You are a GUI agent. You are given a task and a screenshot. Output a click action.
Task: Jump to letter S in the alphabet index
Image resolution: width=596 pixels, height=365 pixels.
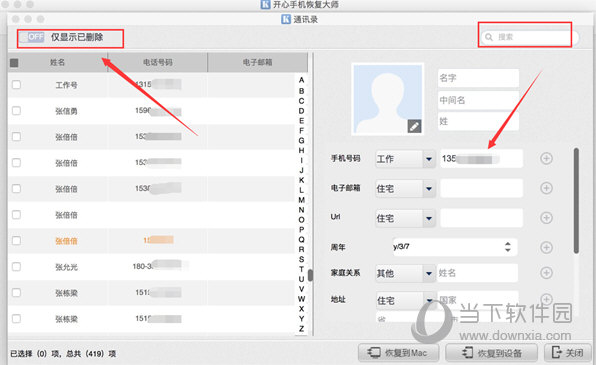click(301, 259)
